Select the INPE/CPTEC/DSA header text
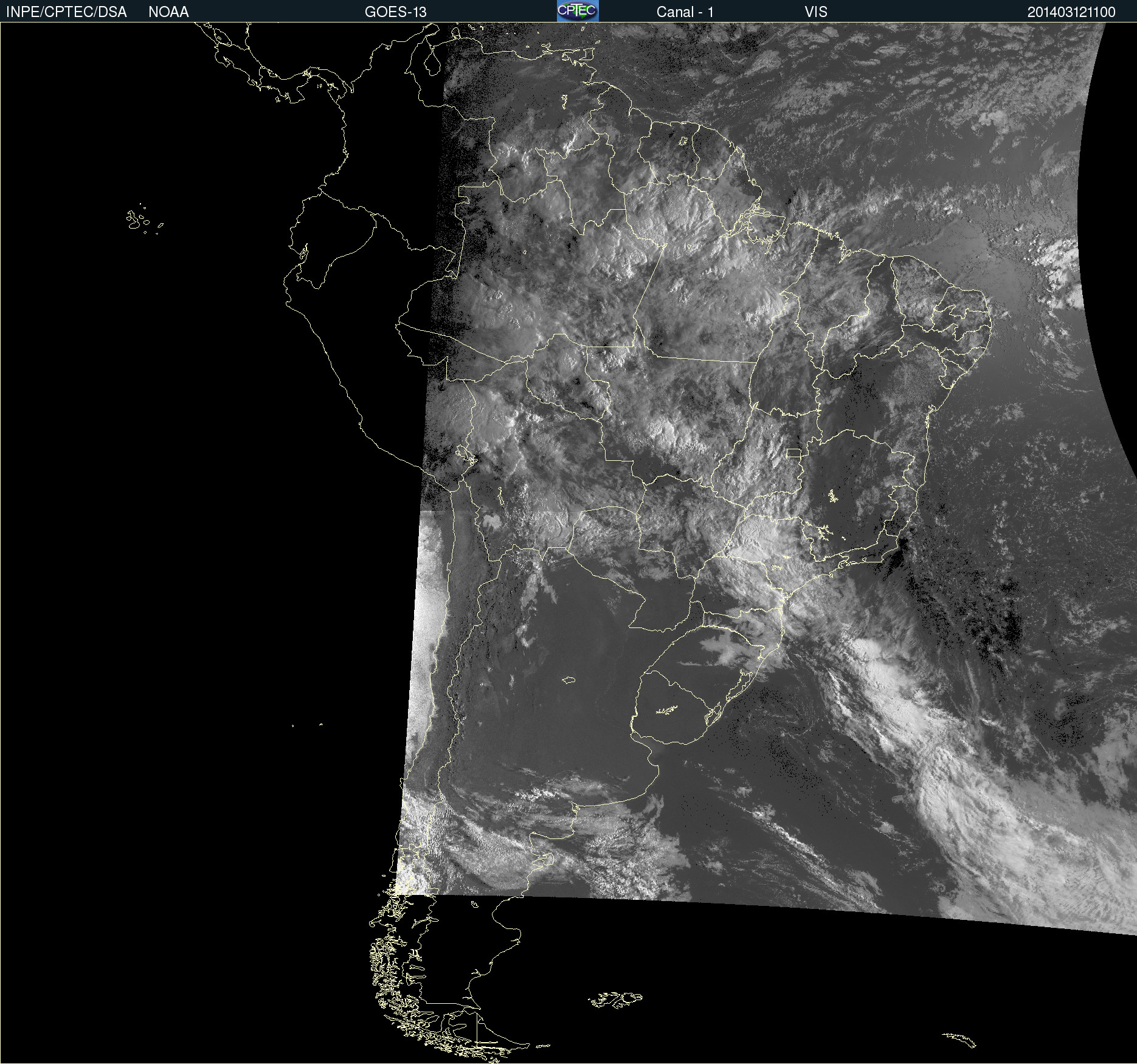1137x1064 pixels. pyautogui.click(x=66, y=12)
